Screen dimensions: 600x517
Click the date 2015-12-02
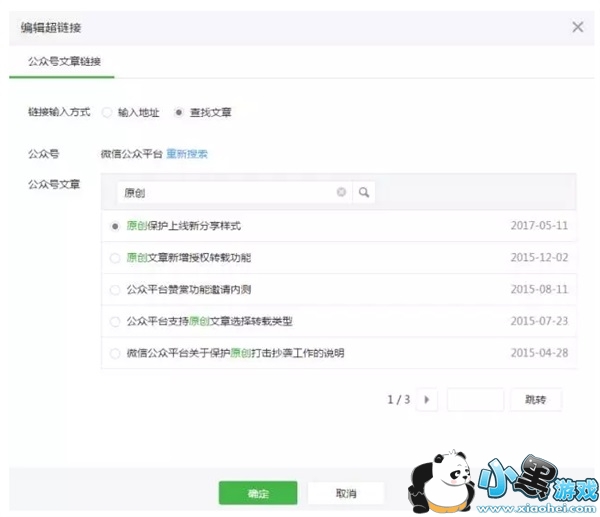pyautogui.click(x=539, y=257)
